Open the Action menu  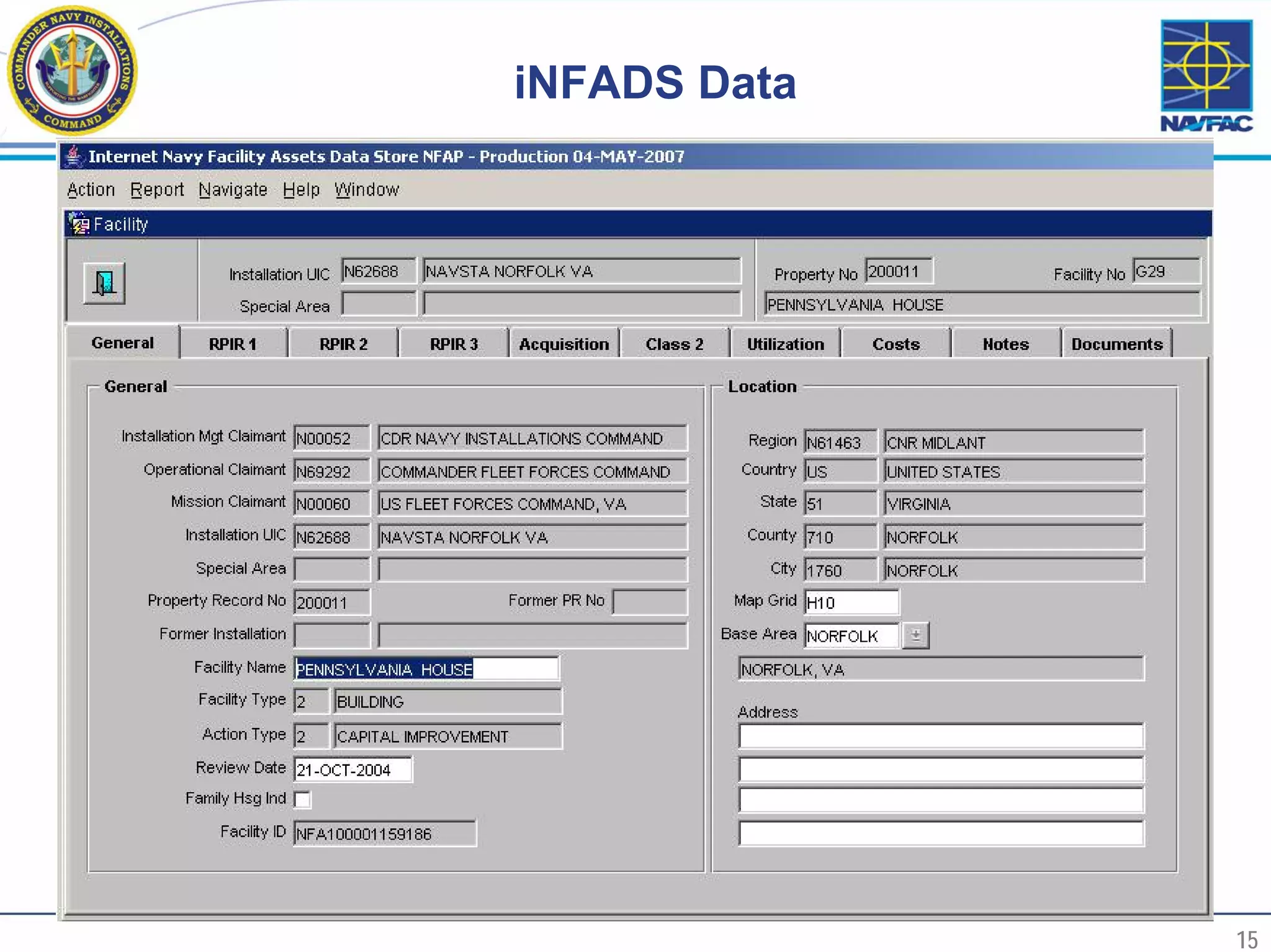(x=91, y=190)
